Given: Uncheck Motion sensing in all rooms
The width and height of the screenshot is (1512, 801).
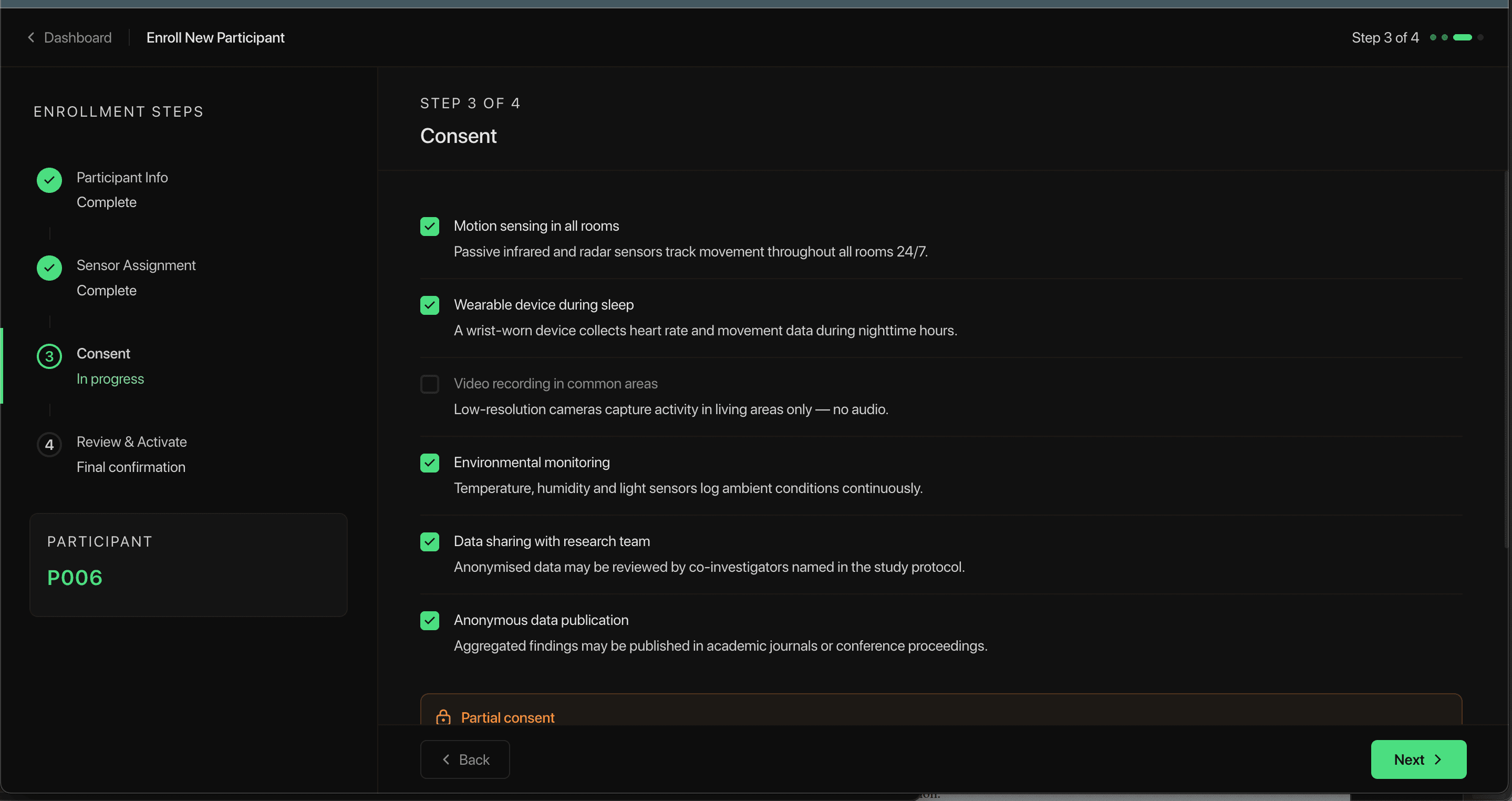Looking at the screenshot, I should click(x=430, y=226).
